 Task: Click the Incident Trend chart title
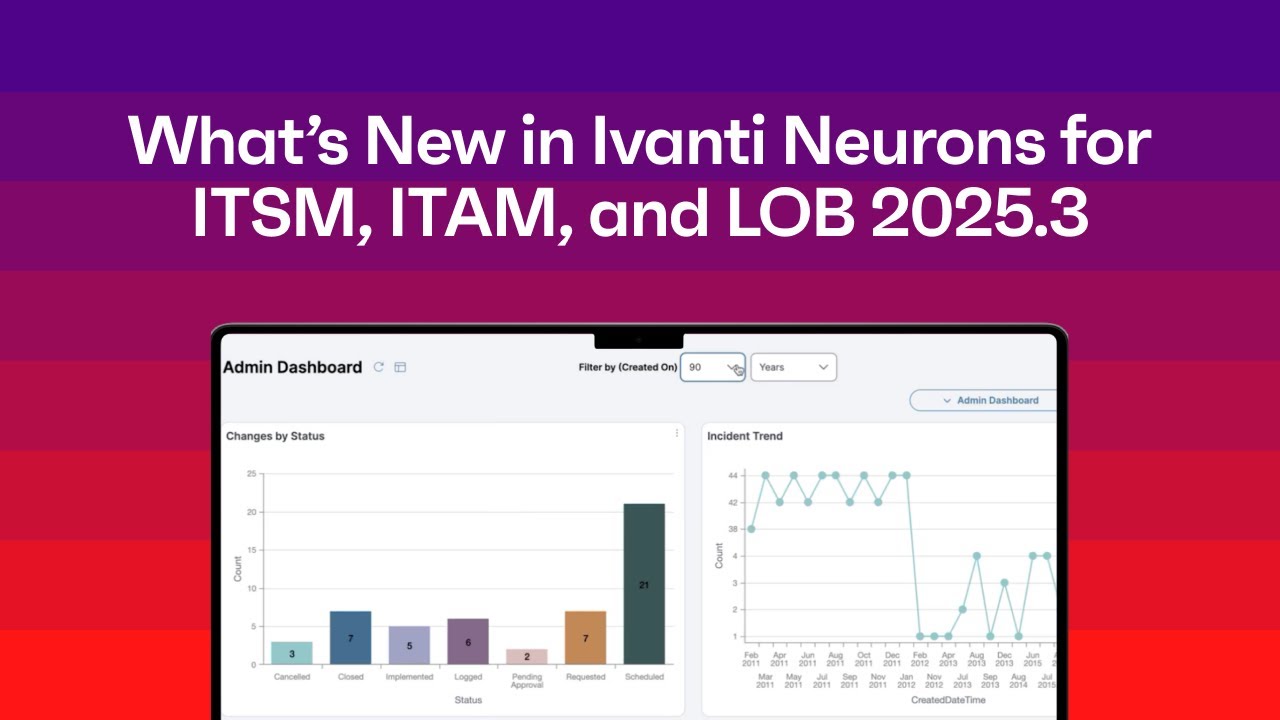(745, 436)
